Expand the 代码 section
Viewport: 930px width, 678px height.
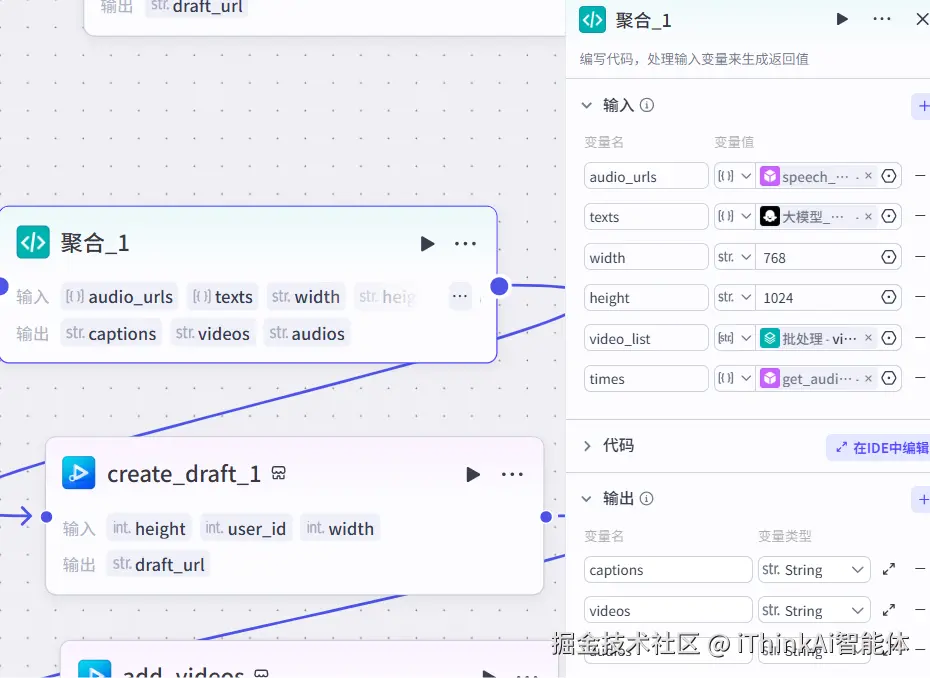coord(590,447)
